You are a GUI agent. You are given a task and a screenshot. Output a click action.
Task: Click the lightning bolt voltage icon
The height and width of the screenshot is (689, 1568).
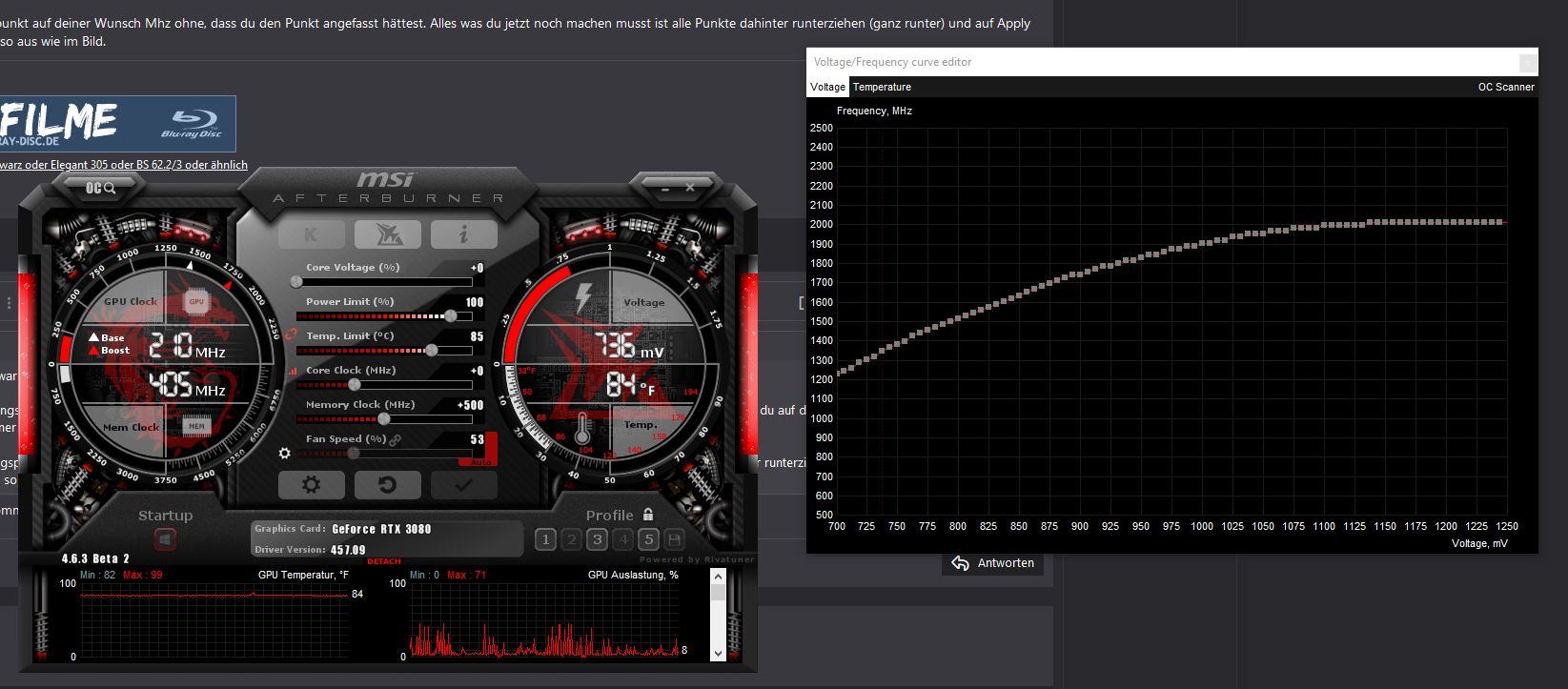tap(583, 296)
